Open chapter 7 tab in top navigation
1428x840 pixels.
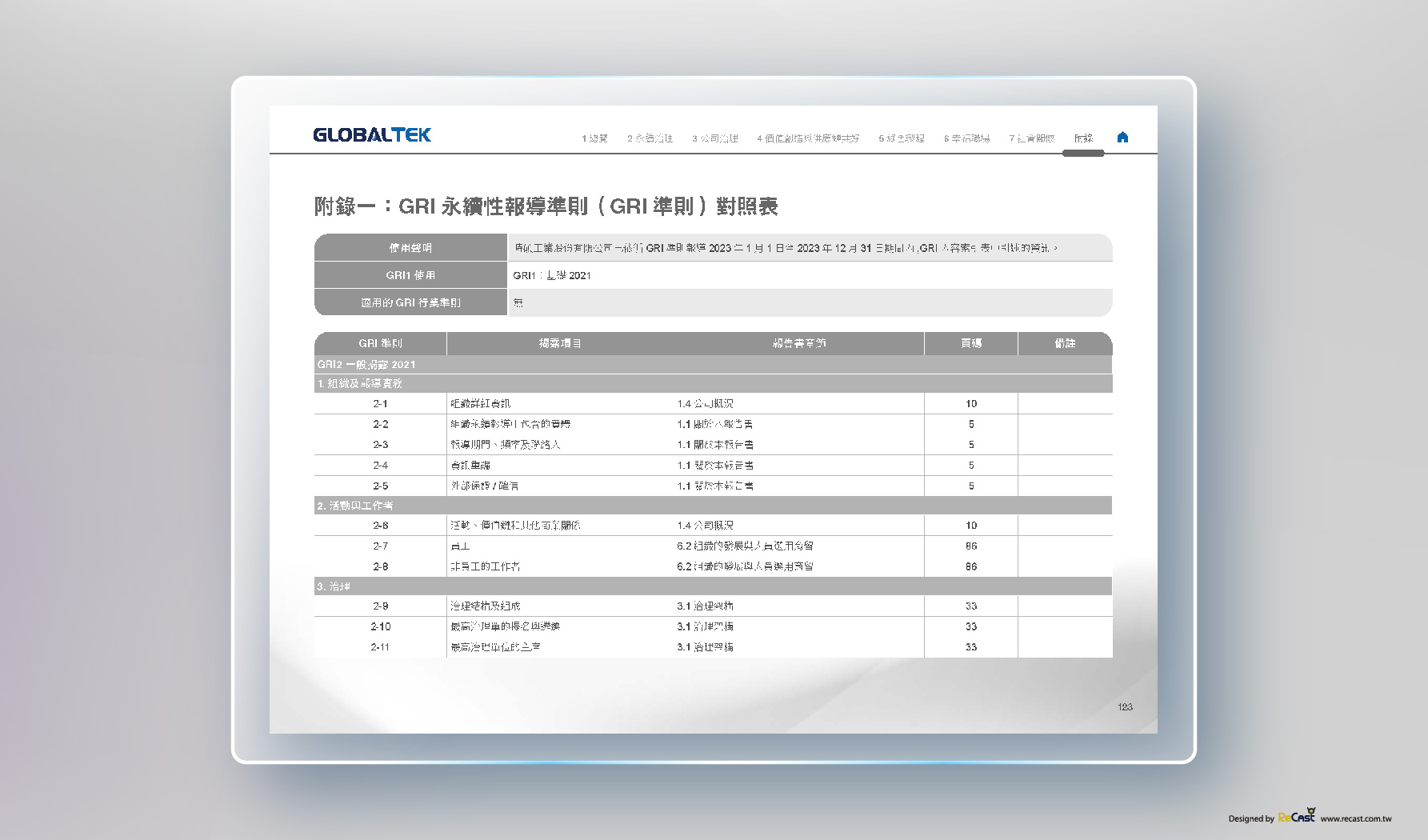(1032, 138)
